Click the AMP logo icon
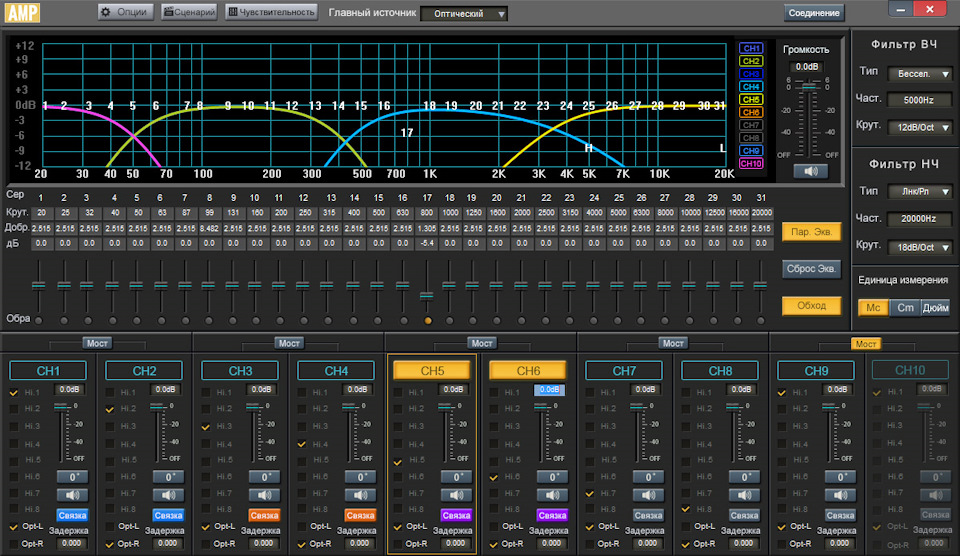 point(22,12)
